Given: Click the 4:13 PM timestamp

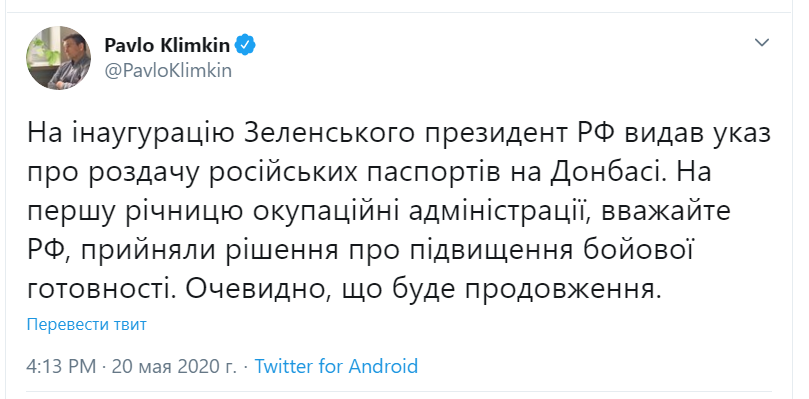Looking at the screenshot, I should click(61, 366).
